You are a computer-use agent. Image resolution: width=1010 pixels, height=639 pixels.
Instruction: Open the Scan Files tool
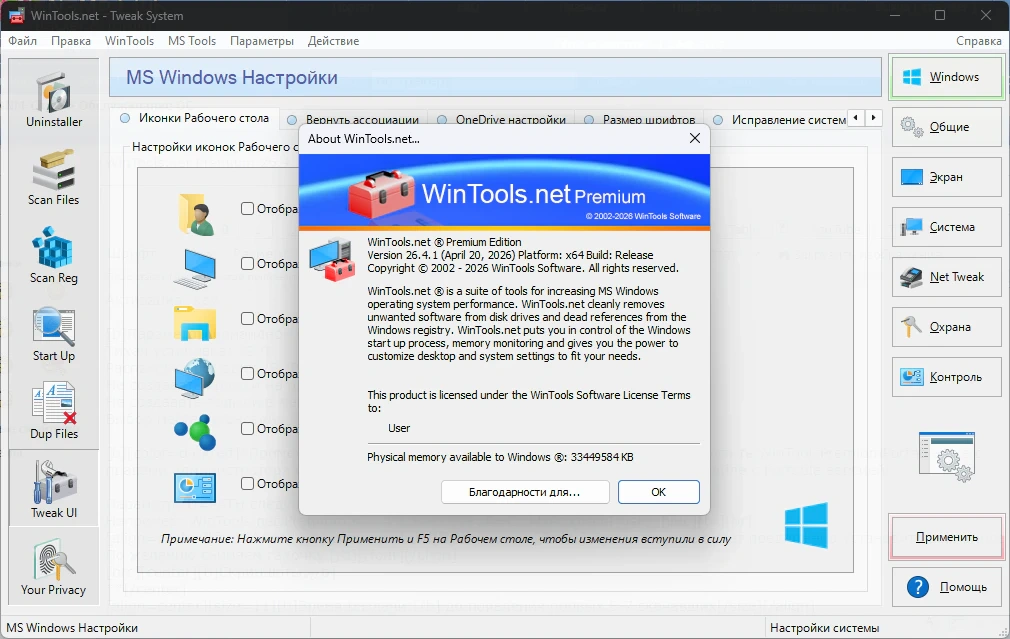[x=54, y=178]
